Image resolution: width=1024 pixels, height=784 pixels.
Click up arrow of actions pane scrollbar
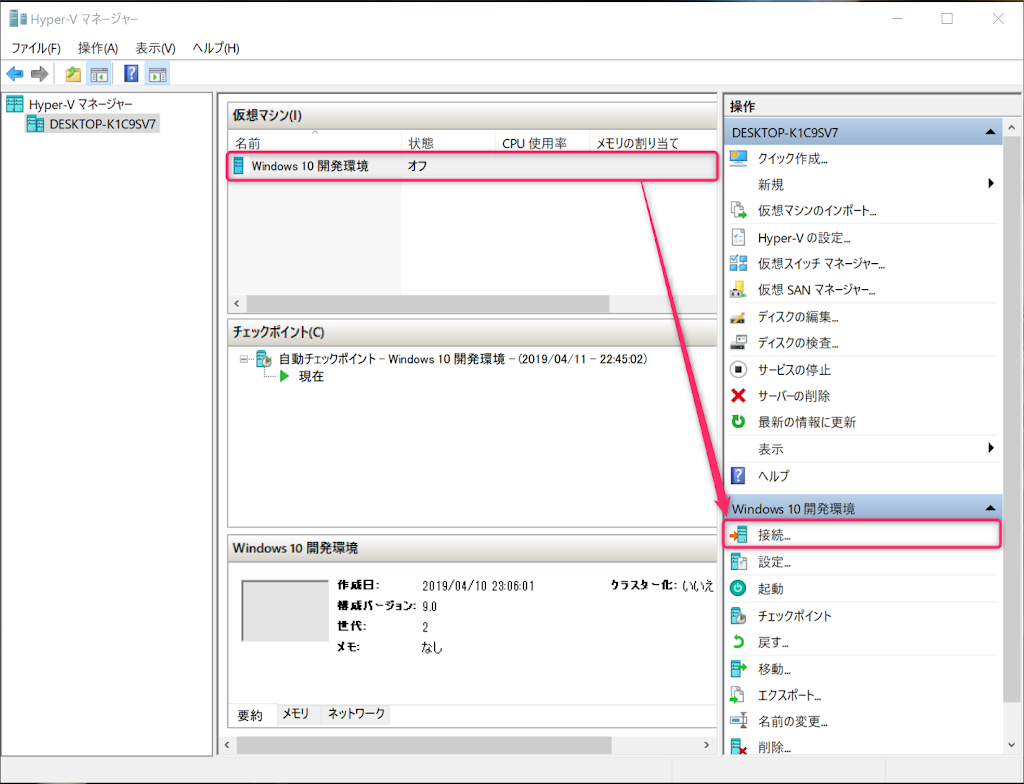[1011, 127]
